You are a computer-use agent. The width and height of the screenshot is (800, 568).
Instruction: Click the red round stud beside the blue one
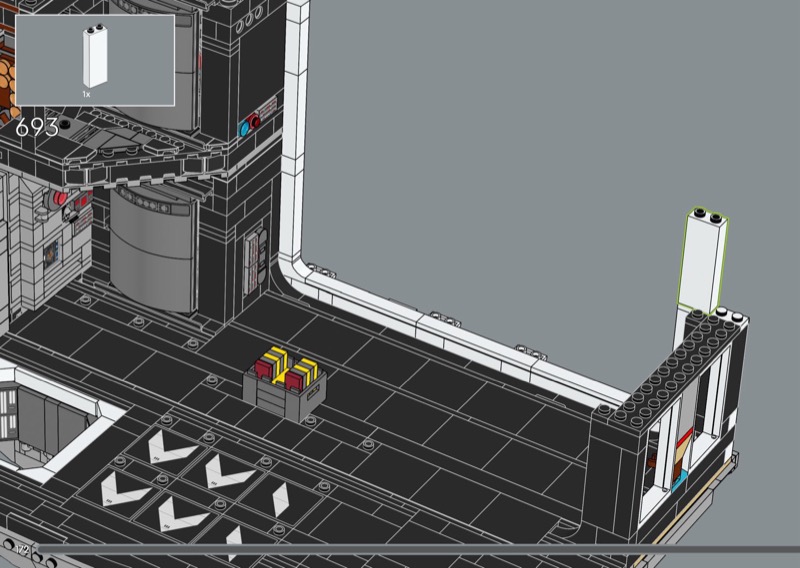[x=256, y=123]
